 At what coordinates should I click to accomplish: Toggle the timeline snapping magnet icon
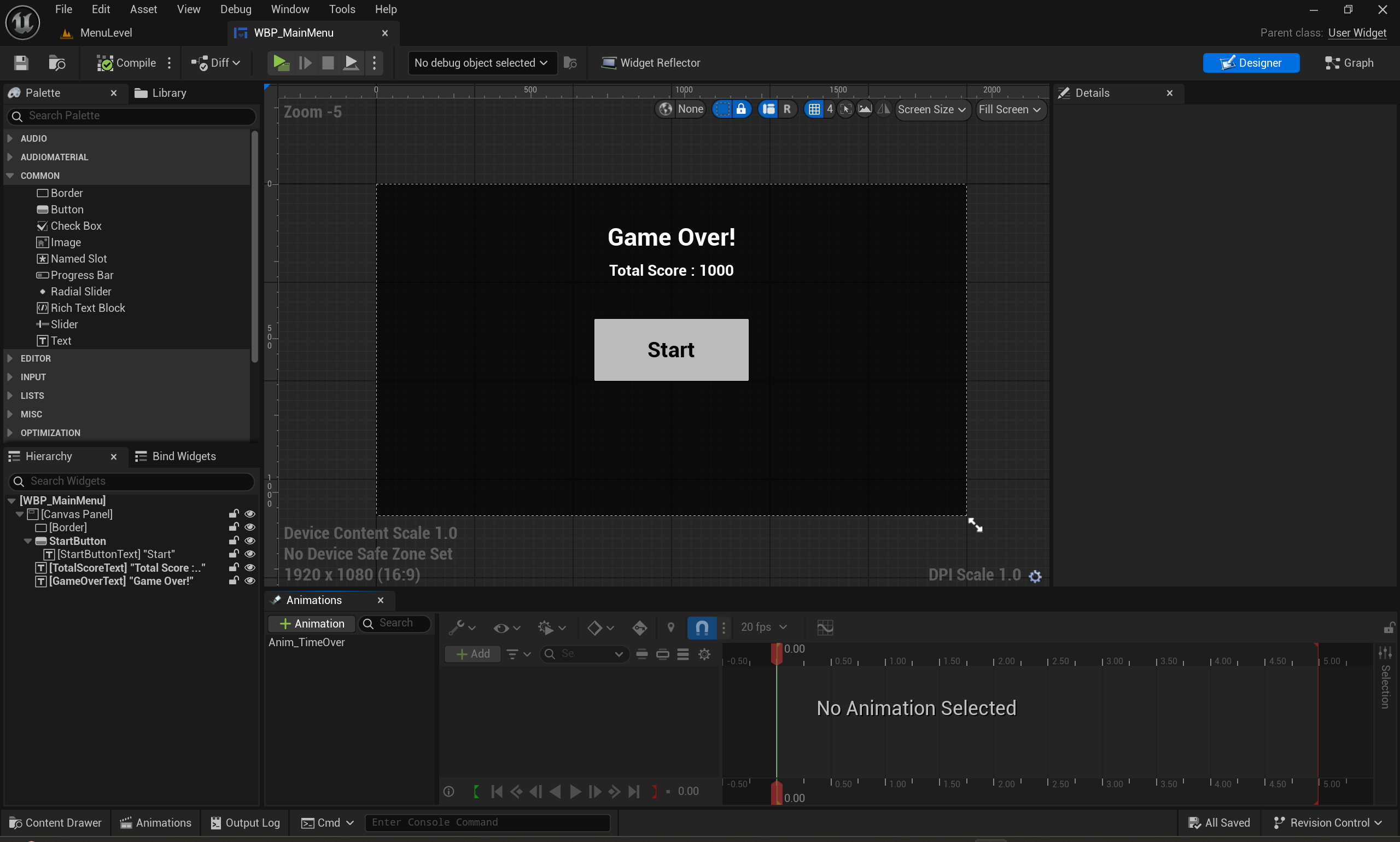pos(702,628)
